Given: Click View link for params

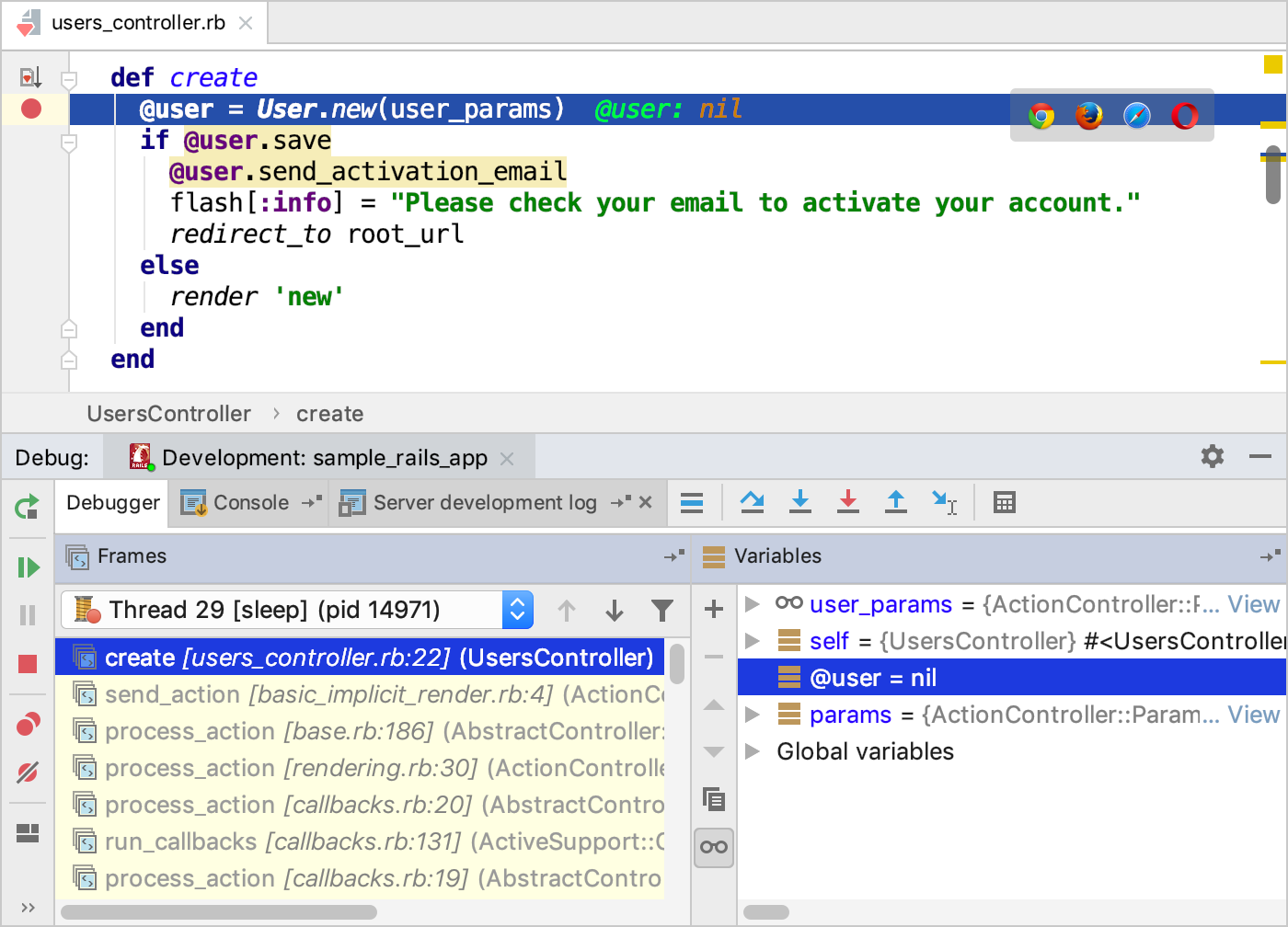Looking at the screenshot, I should [1254, 715].
